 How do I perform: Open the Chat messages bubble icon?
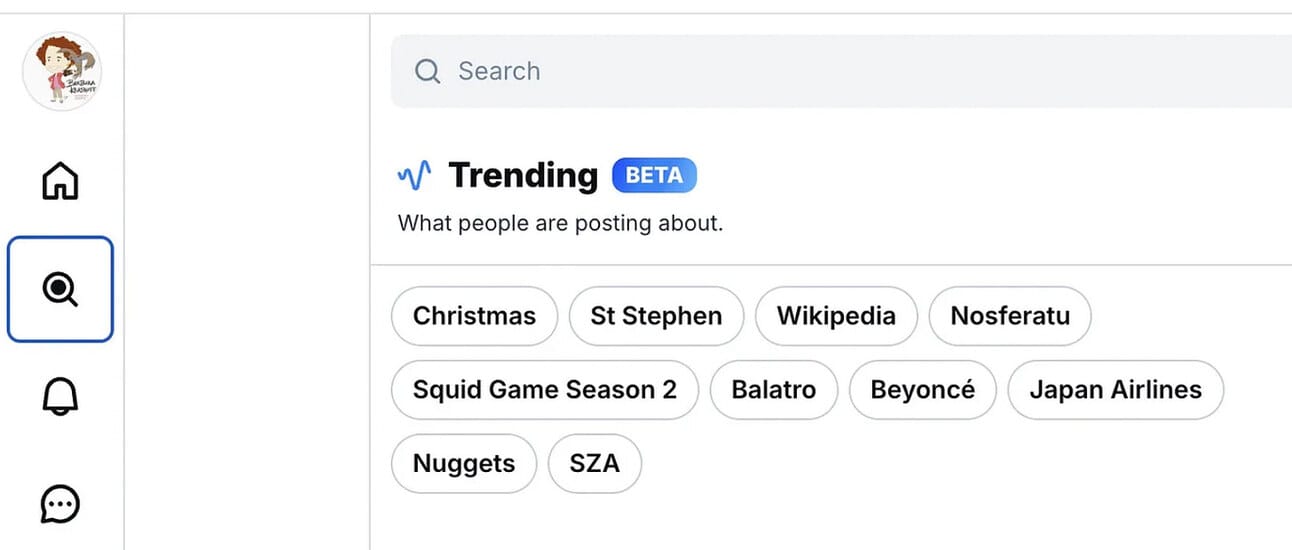pos(60,504)
